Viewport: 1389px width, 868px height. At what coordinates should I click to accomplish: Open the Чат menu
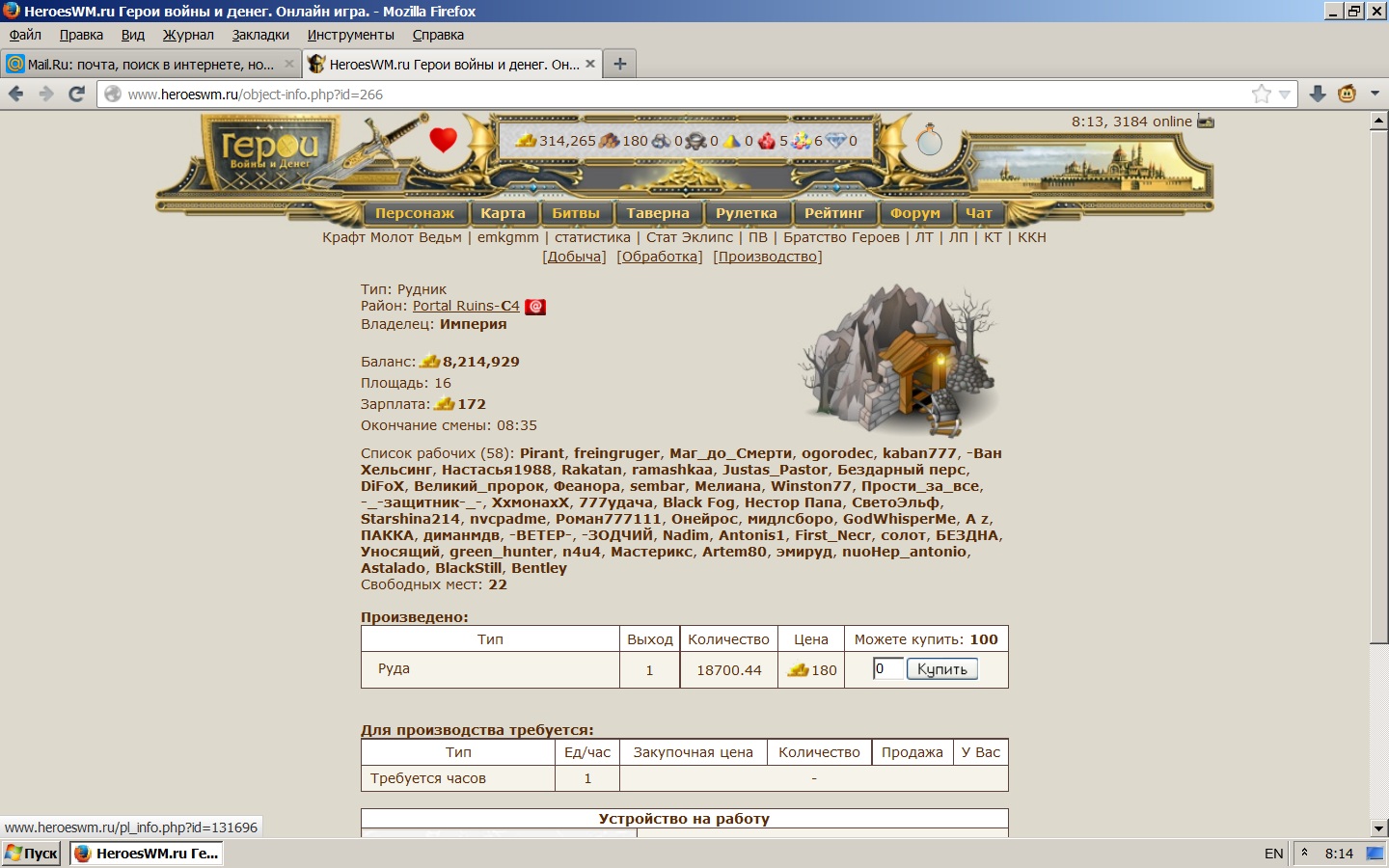[979, 213]
